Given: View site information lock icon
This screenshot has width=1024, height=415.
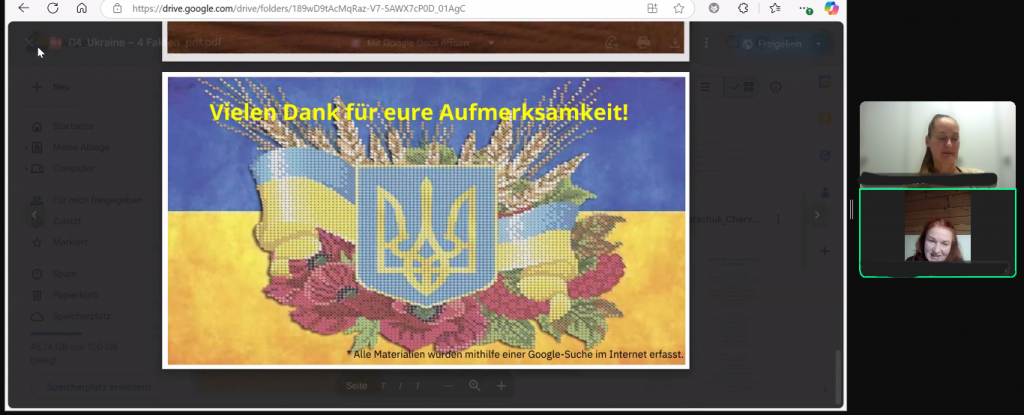Looking at the screenshot, I should [x=117, y=8].
